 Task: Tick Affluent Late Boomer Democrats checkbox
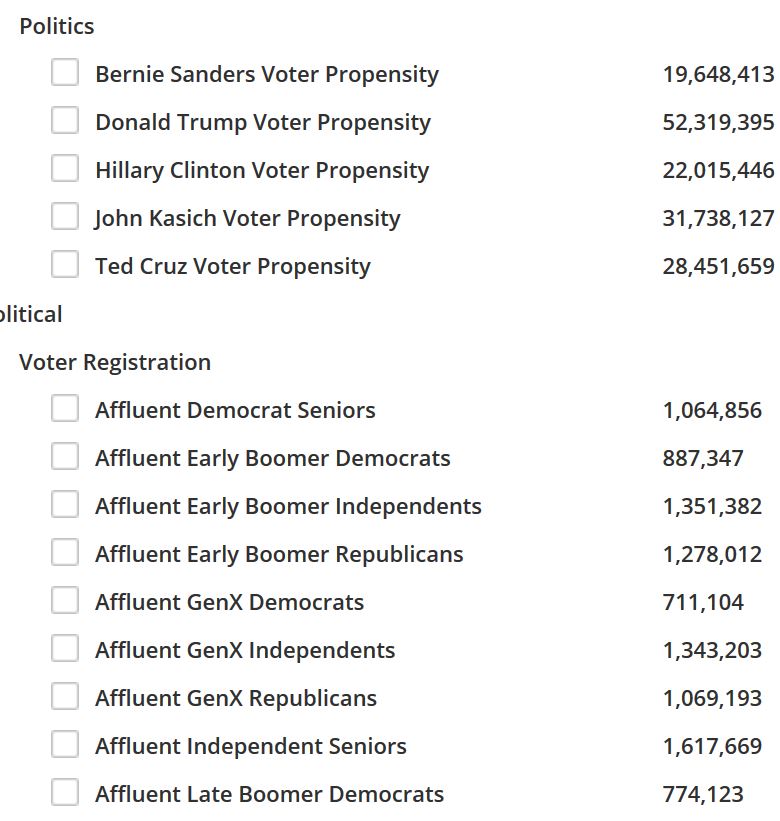click(x=65, y=792)
